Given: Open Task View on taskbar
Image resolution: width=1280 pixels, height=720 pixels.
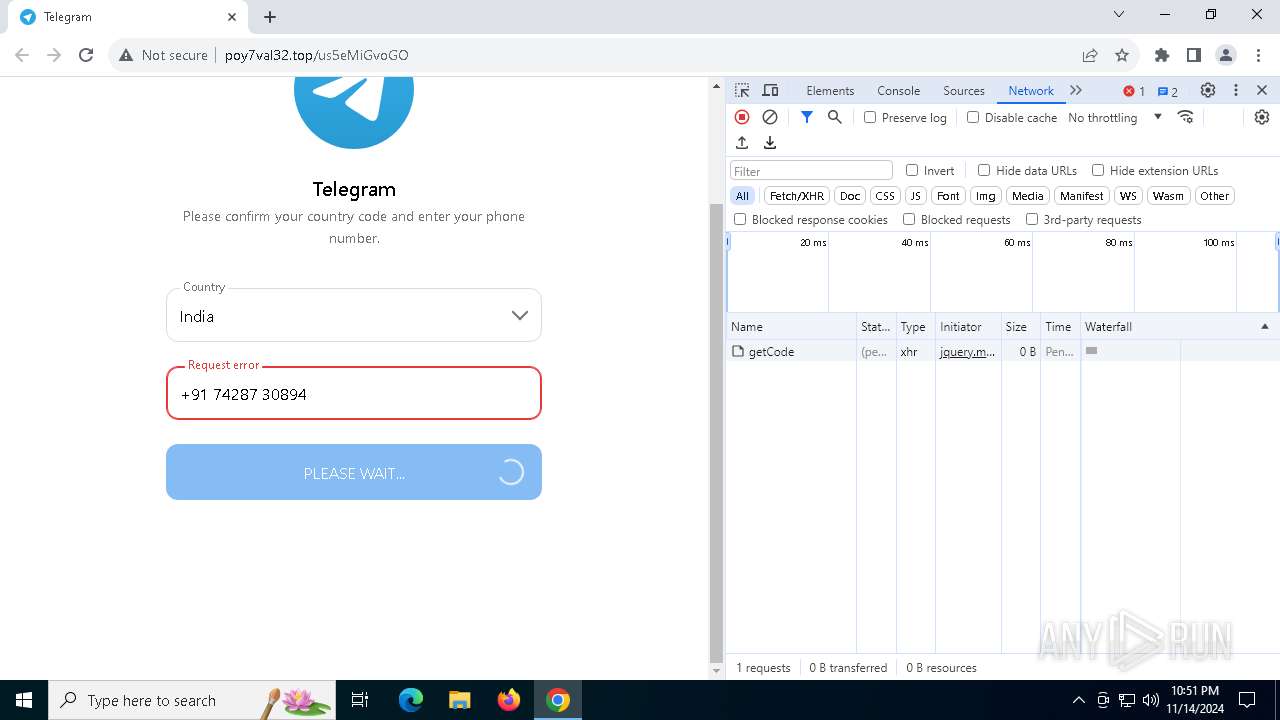Looking at the screenshot, I should (x=360, y=700).
